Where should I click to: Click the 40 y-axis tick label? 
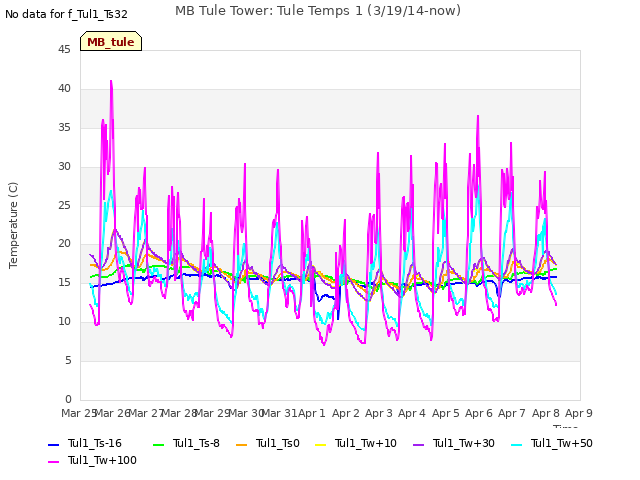[x=64, y=89]
